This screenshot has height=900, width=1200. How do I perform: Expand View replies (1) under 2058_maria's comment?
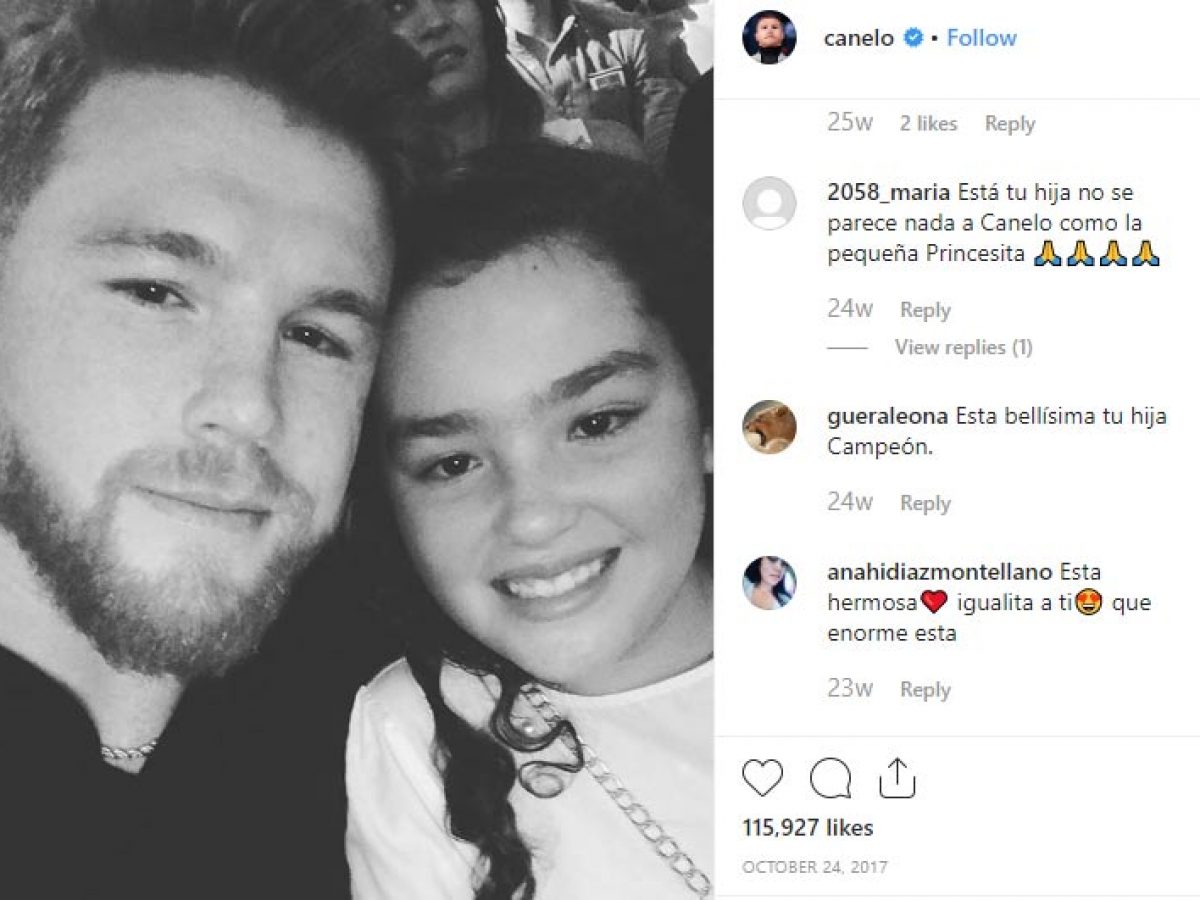click(964, 348)
